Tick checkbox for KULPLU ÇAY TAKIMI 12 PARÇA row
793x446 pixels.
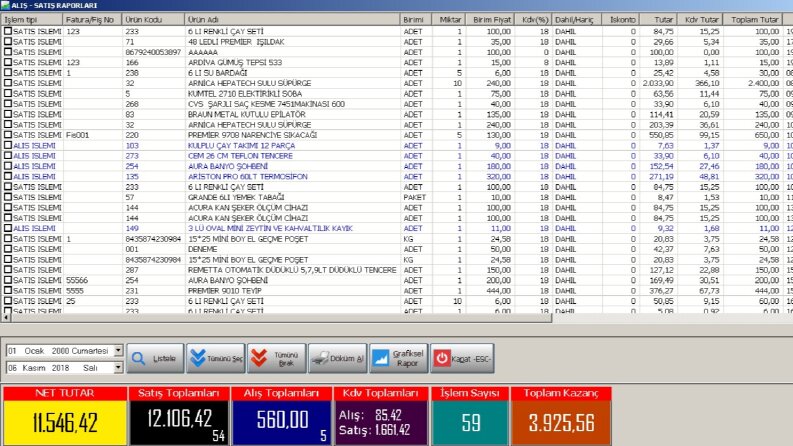[8, 145]
